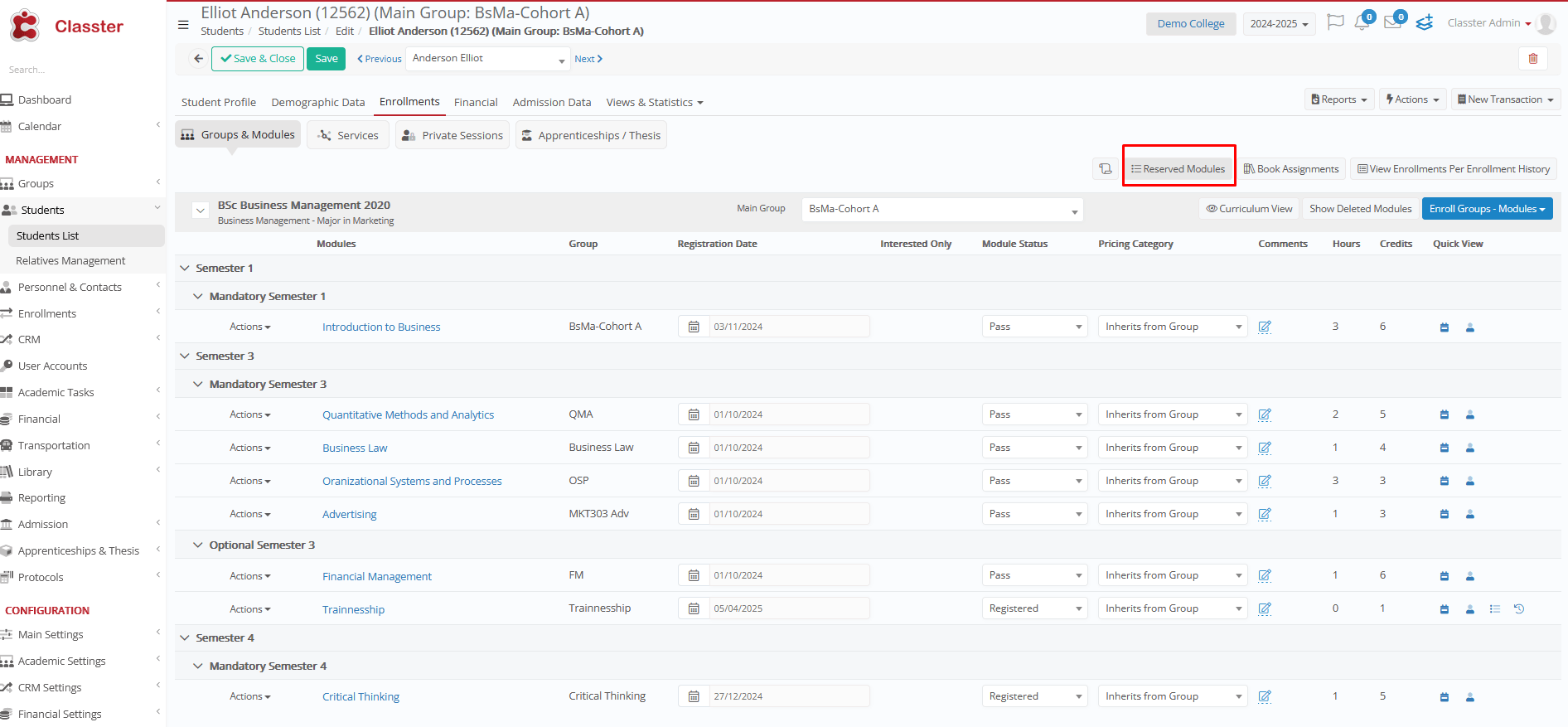This screenshot has height=727, width=1568.
Task: Open the Private Sessions tab
Action: click(x=452, y=136)
